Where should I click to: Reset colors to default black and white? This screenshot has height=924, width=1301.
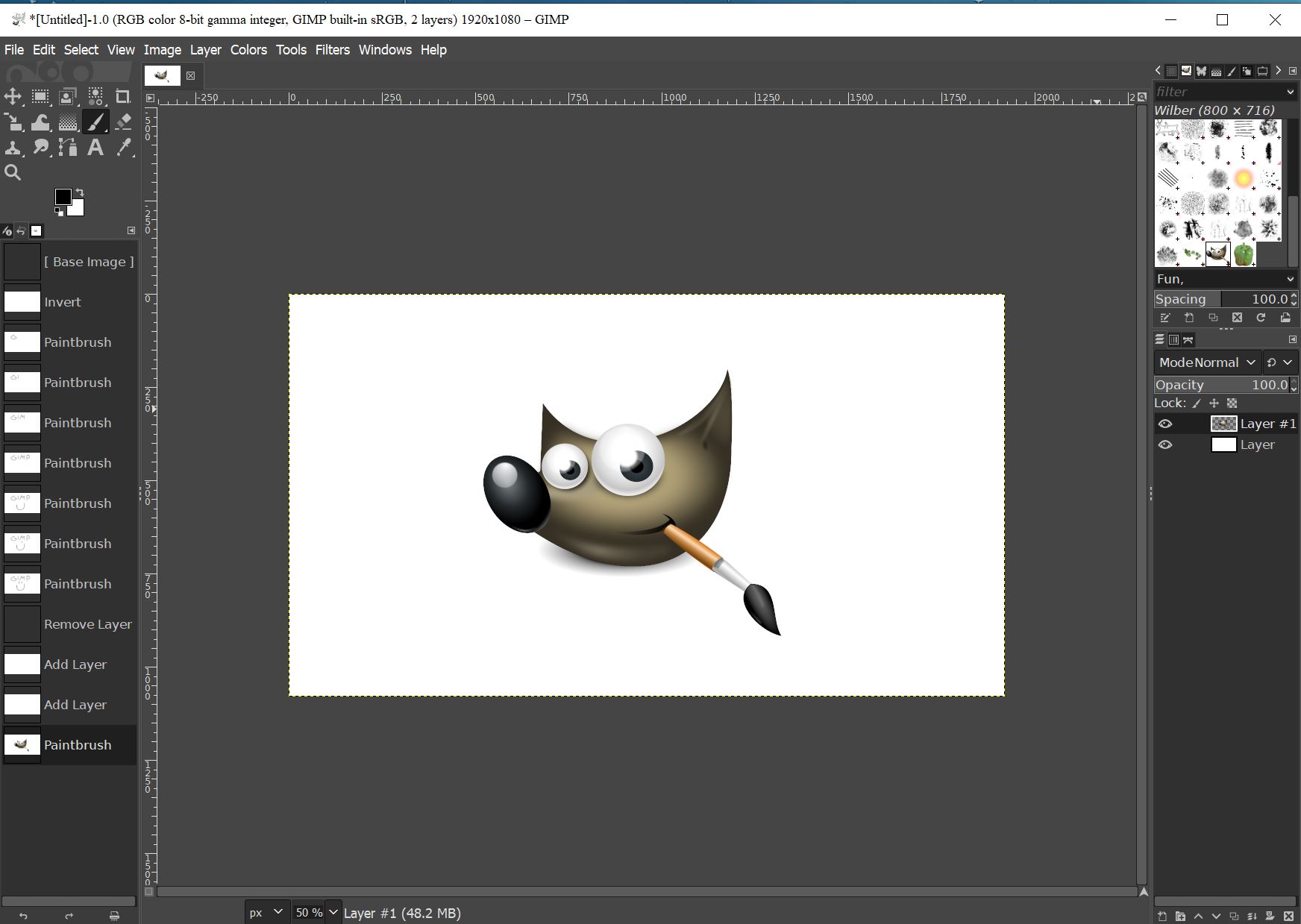coord(59,212)
